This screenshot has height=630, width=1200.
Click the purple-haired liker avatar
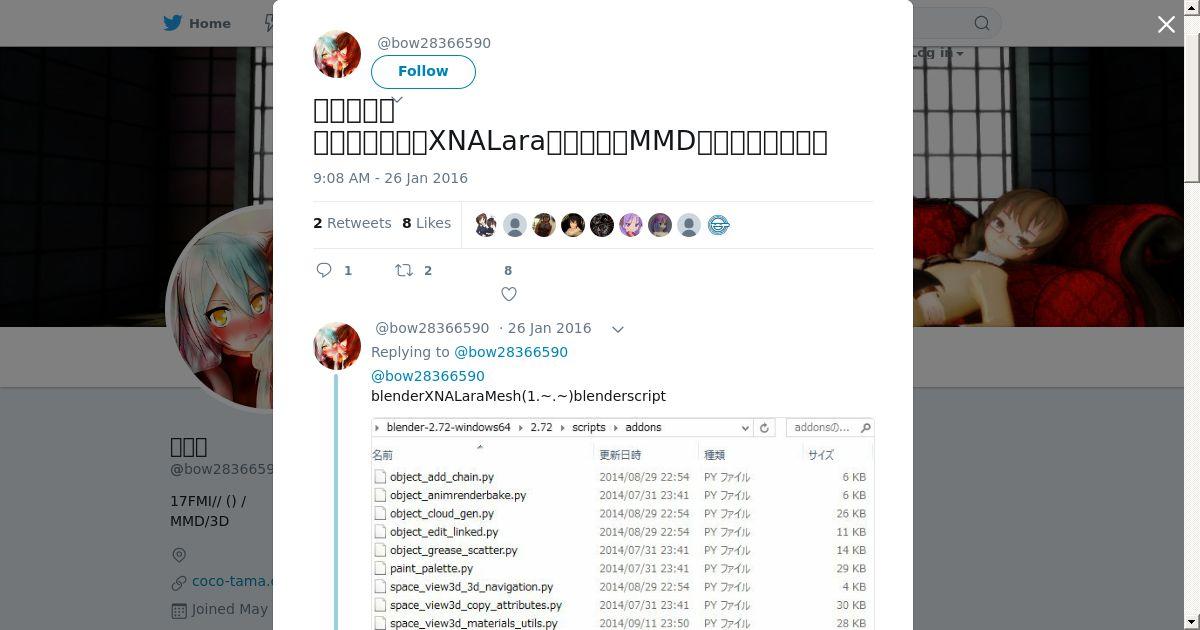[x=631, y=225]
